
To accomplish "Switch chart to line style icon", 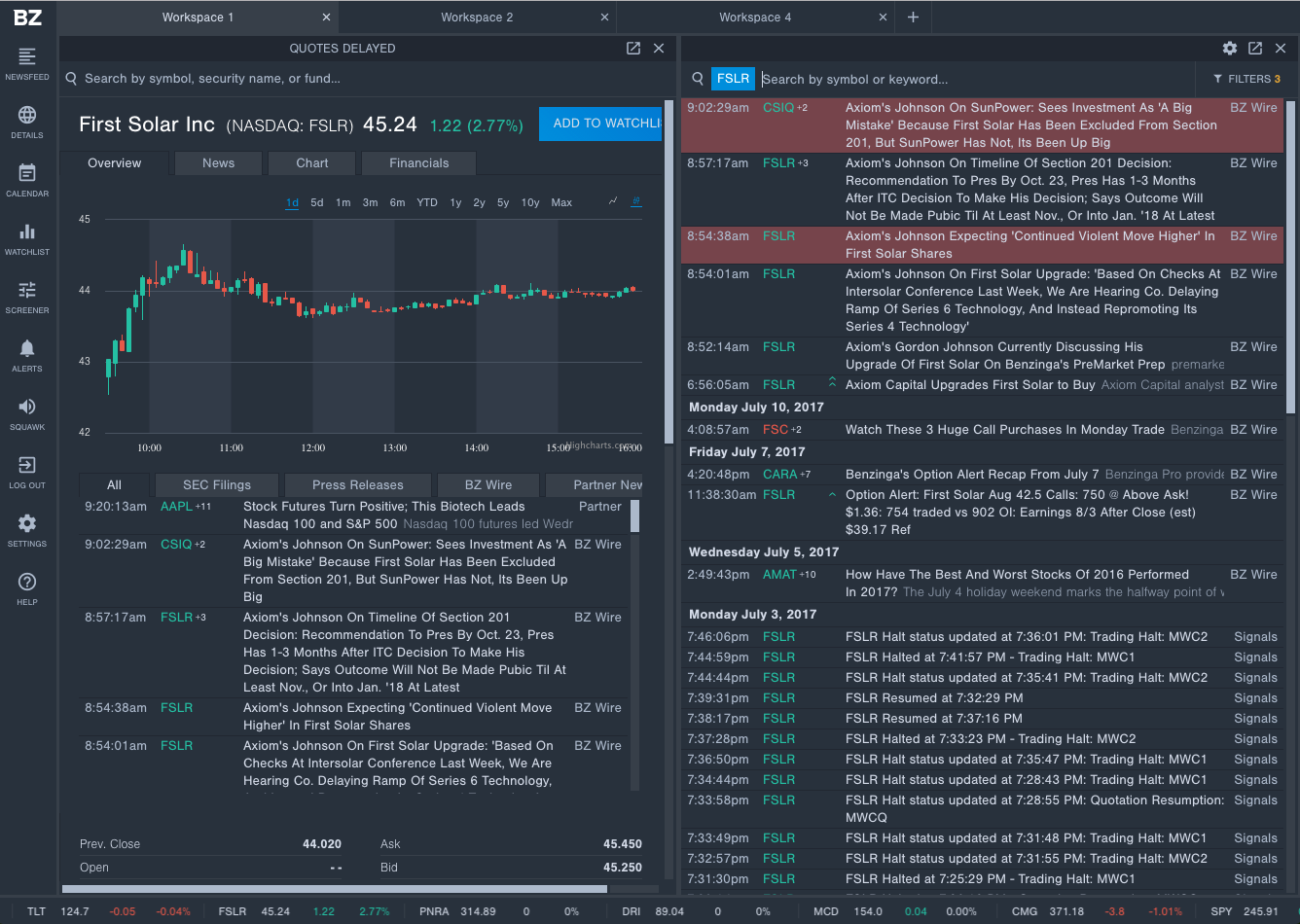I will [613, 201].
